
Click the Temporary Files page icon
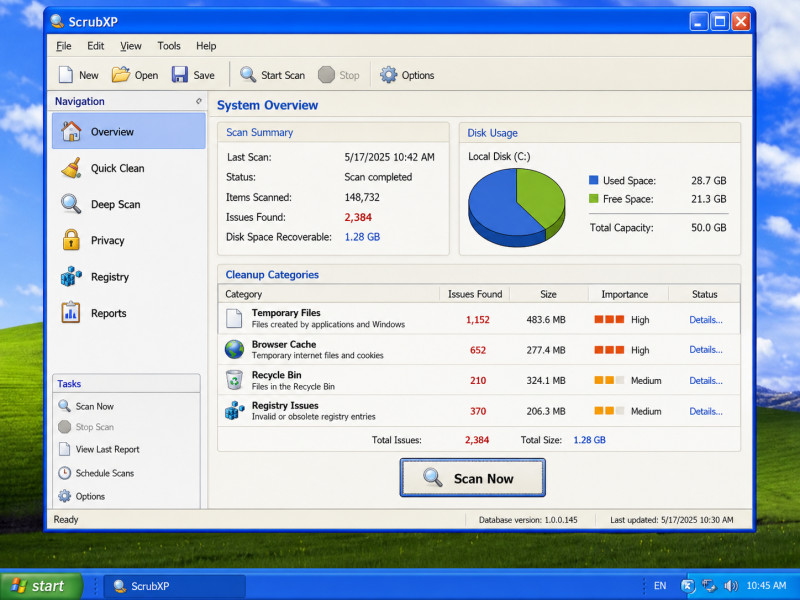(x=234, y=318)
